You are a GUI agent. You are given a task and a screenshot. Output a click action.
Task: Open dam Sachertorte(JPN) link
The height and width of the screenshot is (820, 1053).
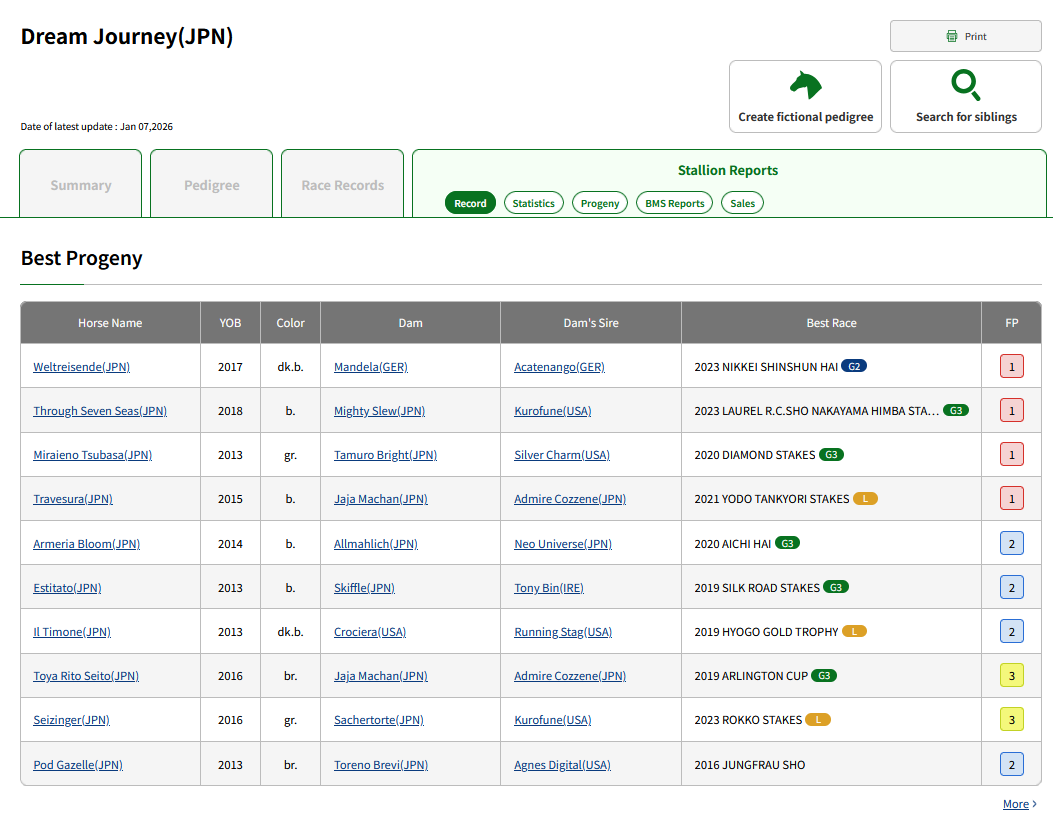[x=379, y=720]
